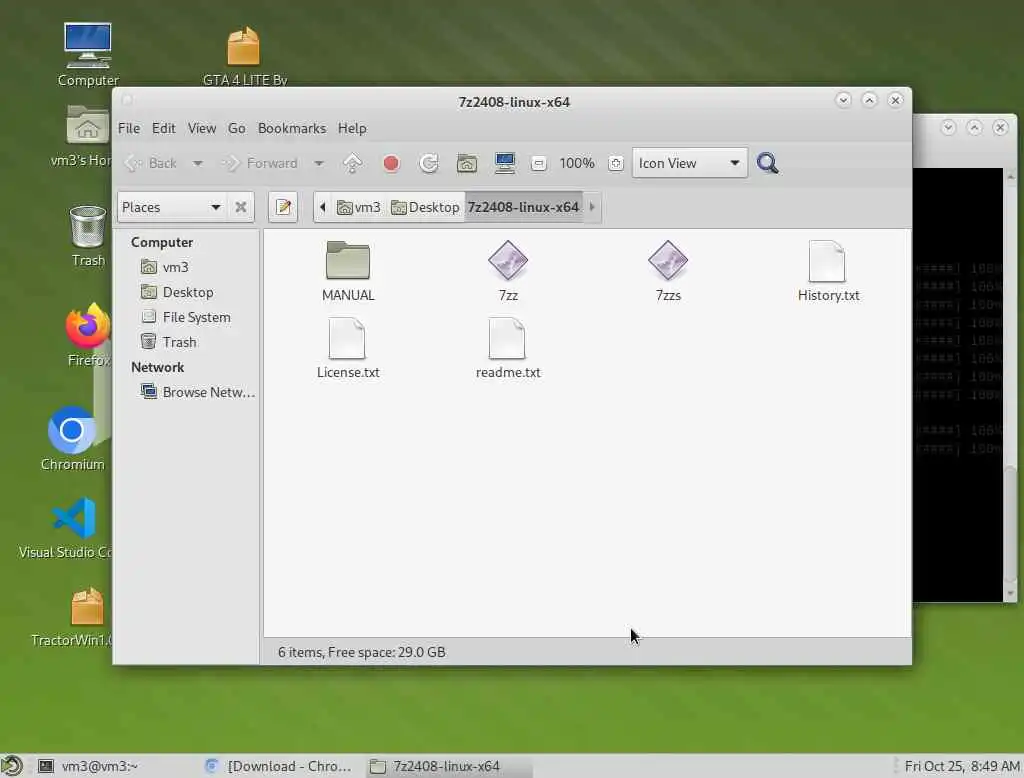Open file search magnifier
This screenshot has height=778, width=1024.
click(767, 163)
